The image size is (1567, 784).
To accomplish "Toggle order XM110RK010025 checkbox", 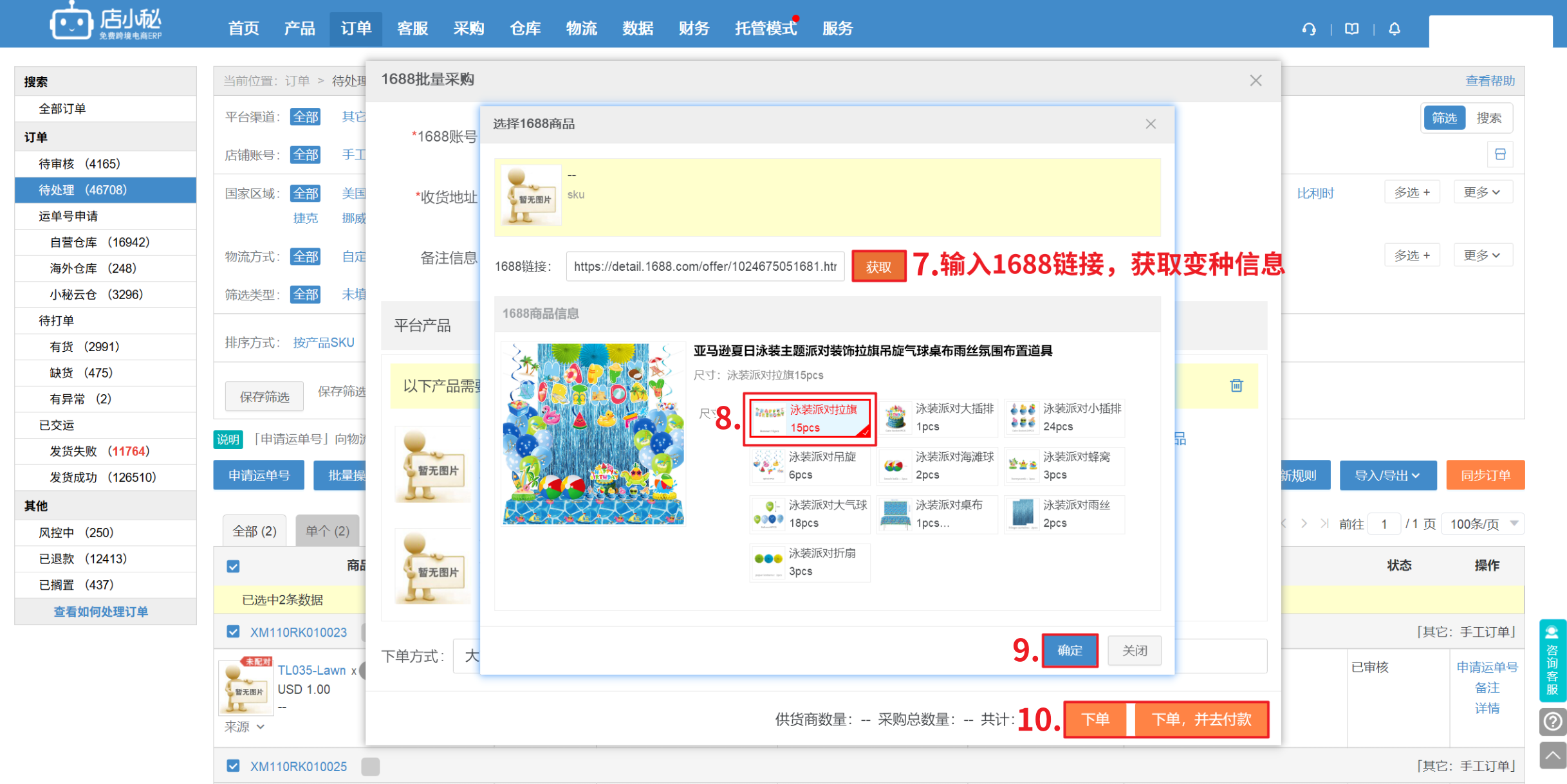I will (233, 766).
